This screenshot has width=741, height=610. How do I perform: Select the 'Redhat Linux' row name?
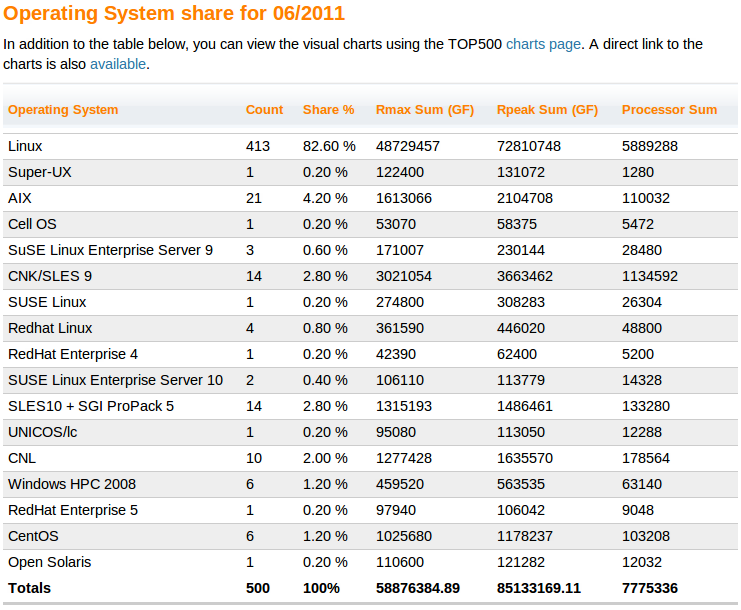coord(50,328)
